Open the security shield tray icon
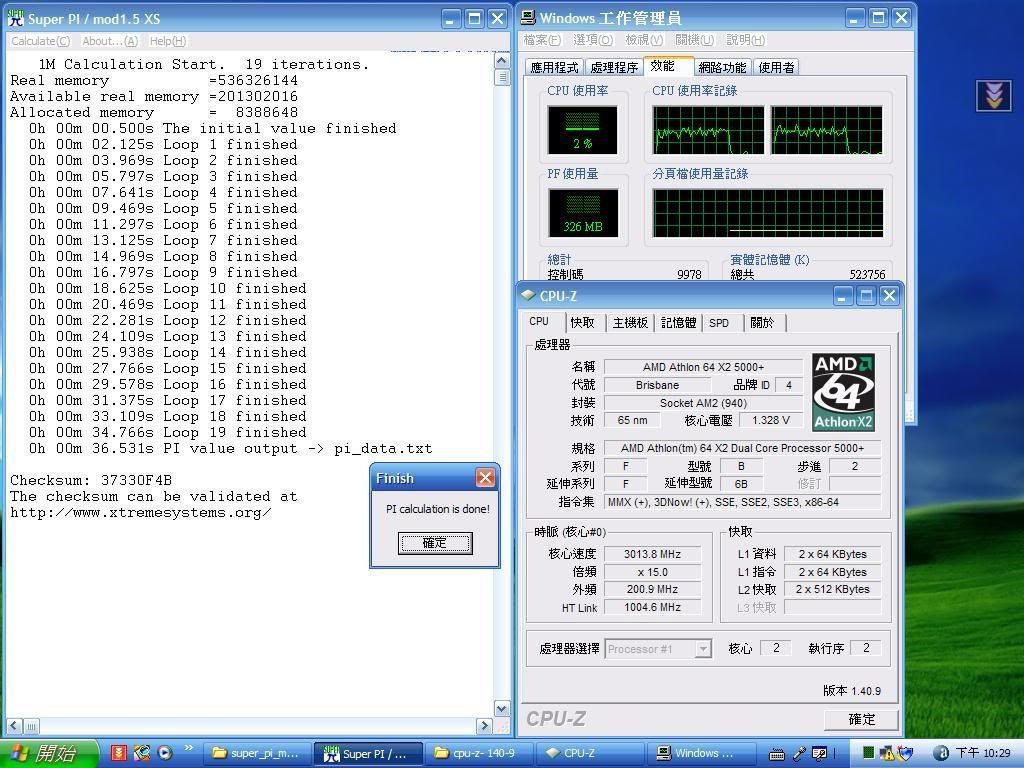The image size is (1024, 768). (x=904, y=753)
